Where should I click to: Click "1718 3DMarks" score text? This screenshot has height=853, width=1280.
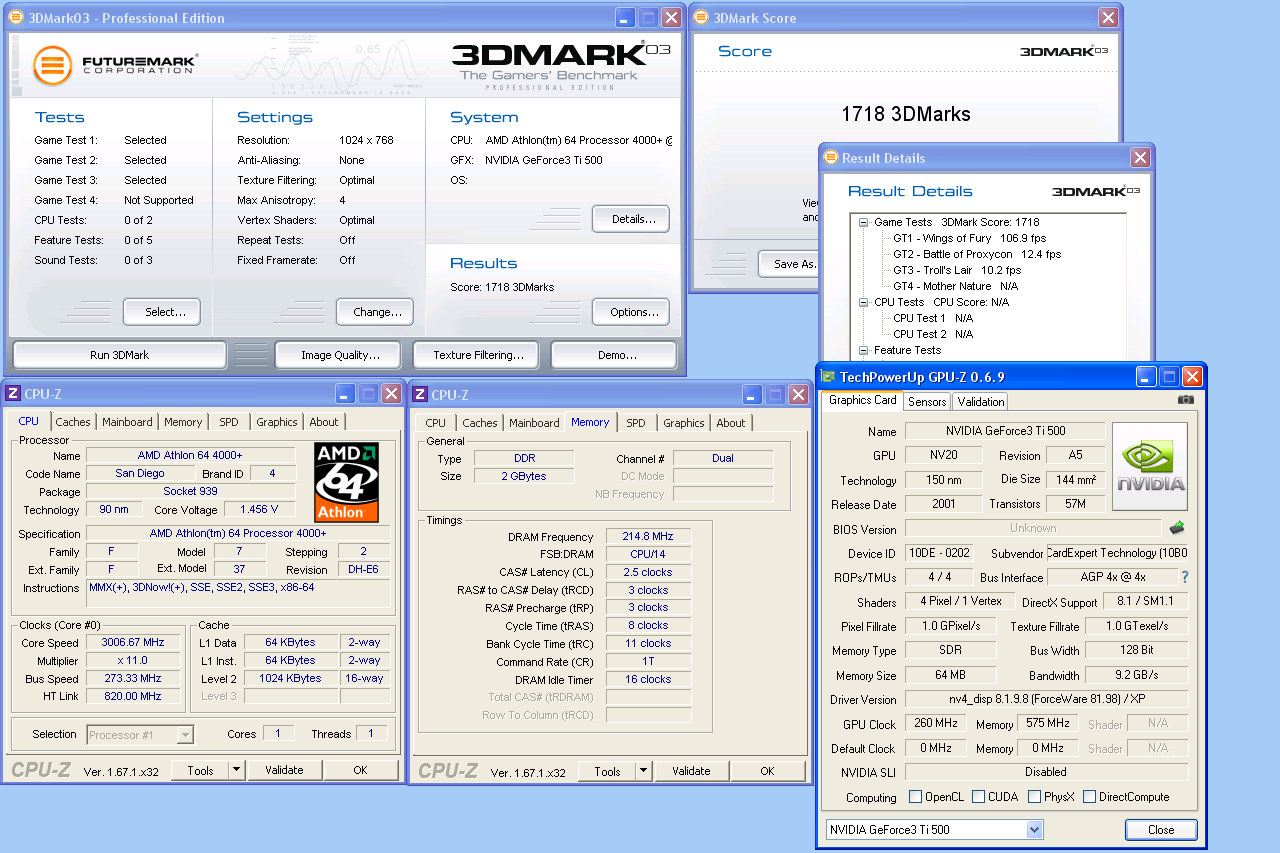pyautogui.click(x=906, y=114)
